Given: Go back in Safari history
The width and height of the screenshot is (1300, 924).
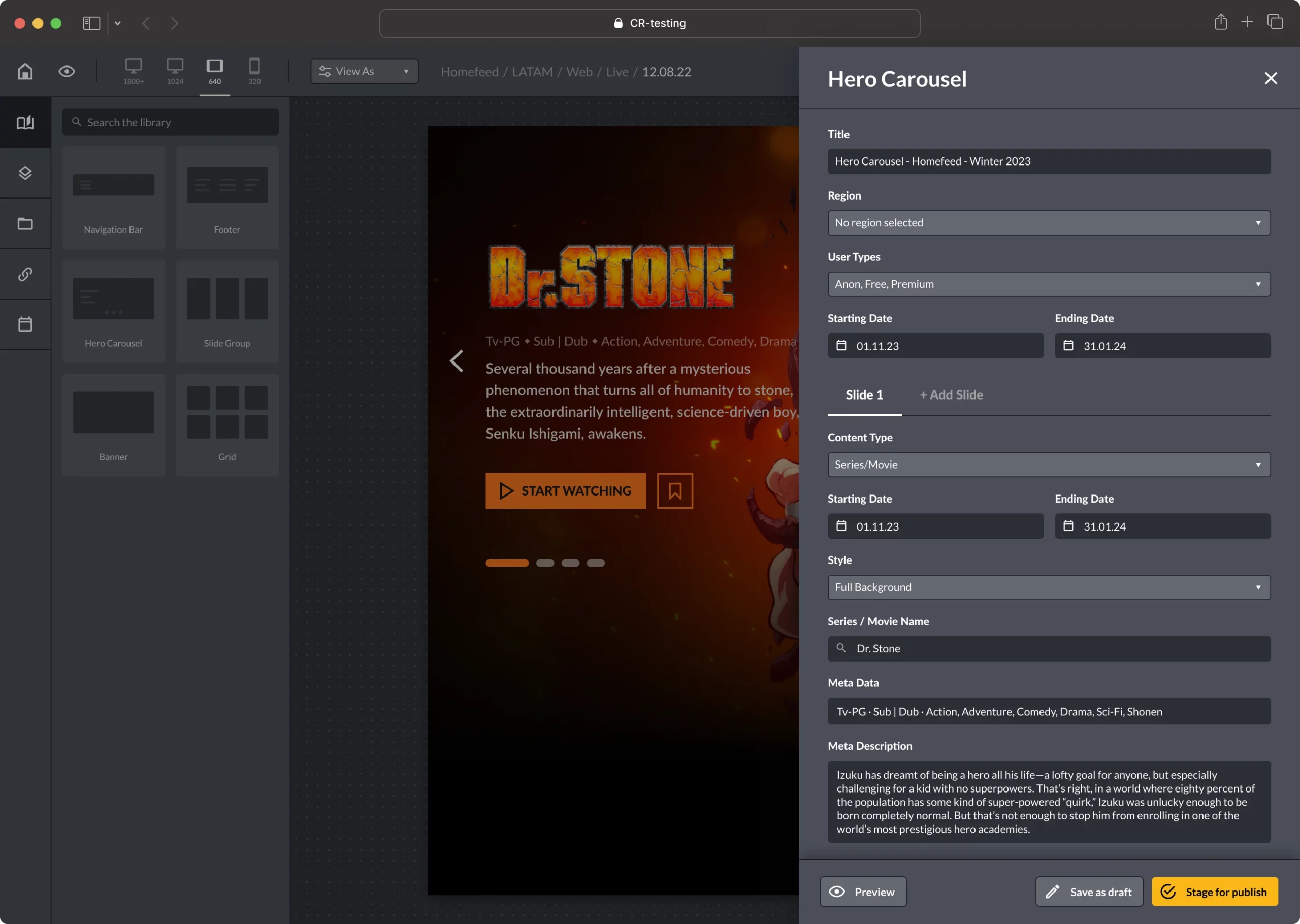Looking at the screenshot, I should pyautogui.click(x=146, y=23).
